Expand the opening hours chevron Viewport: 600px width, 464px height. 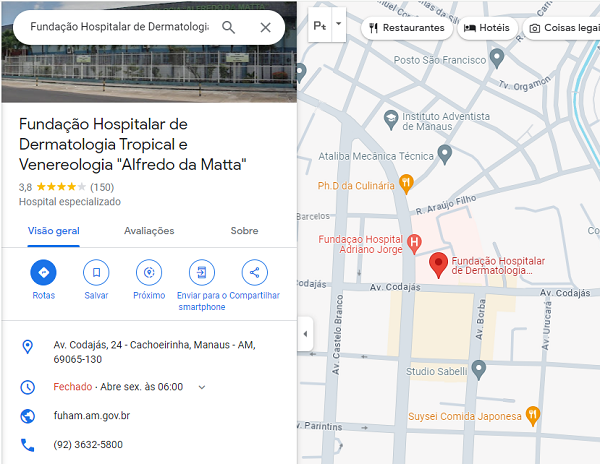pyautogui.click(x=202, y=387)
